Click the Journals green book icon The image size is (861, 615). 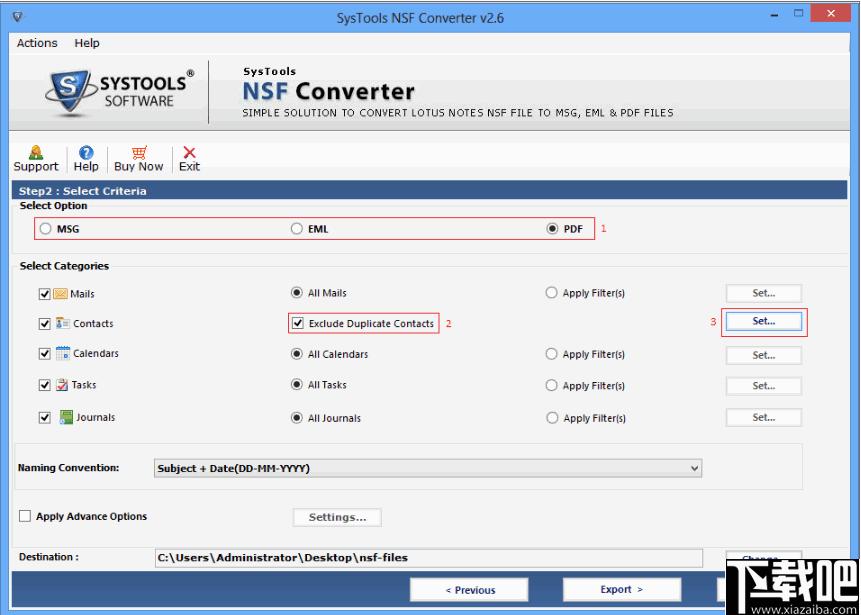click(x=66, y=417)
